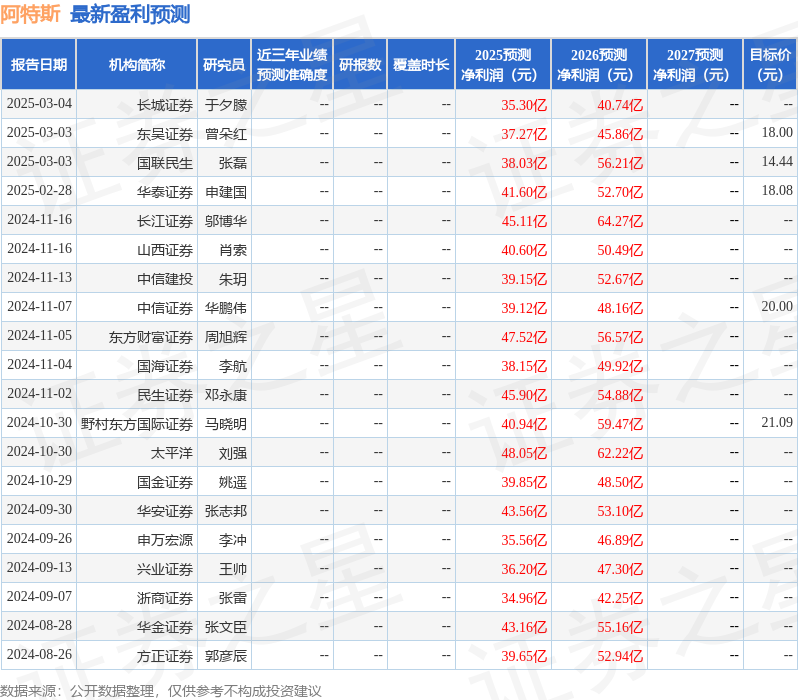Click institution 华金证券

click(x=165, y=628)
